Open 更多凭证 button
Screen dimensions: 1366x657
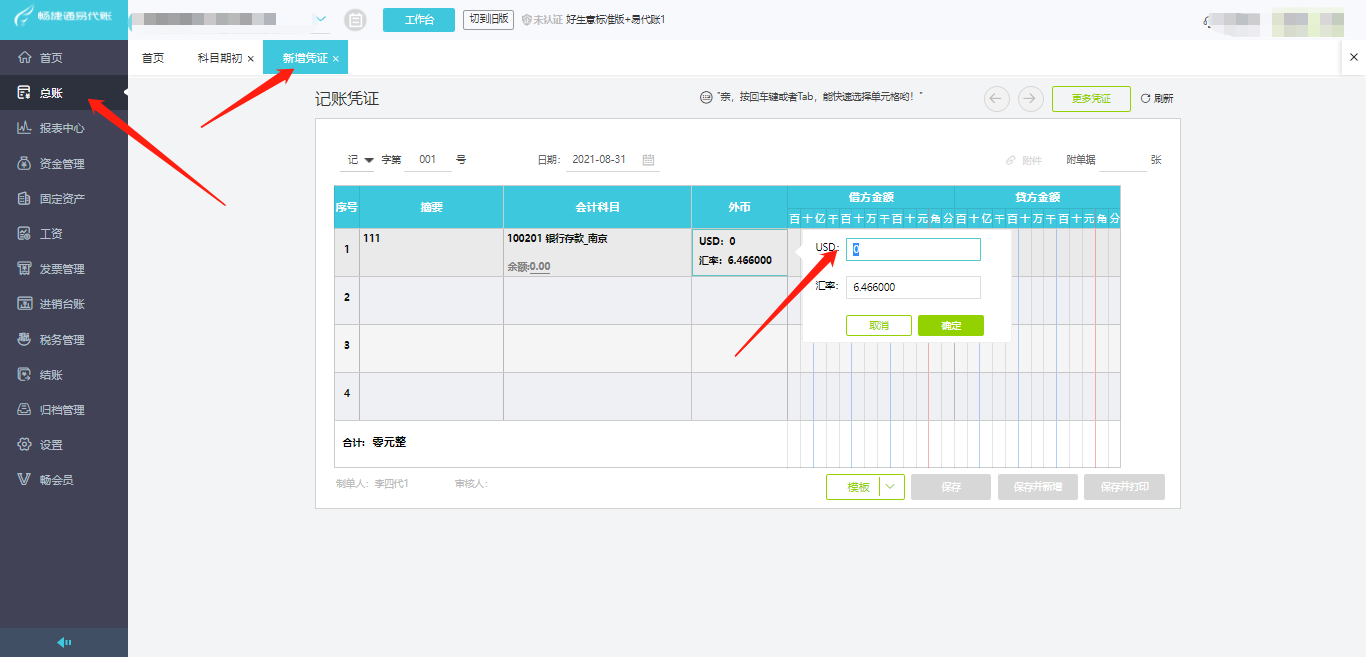1091,99
